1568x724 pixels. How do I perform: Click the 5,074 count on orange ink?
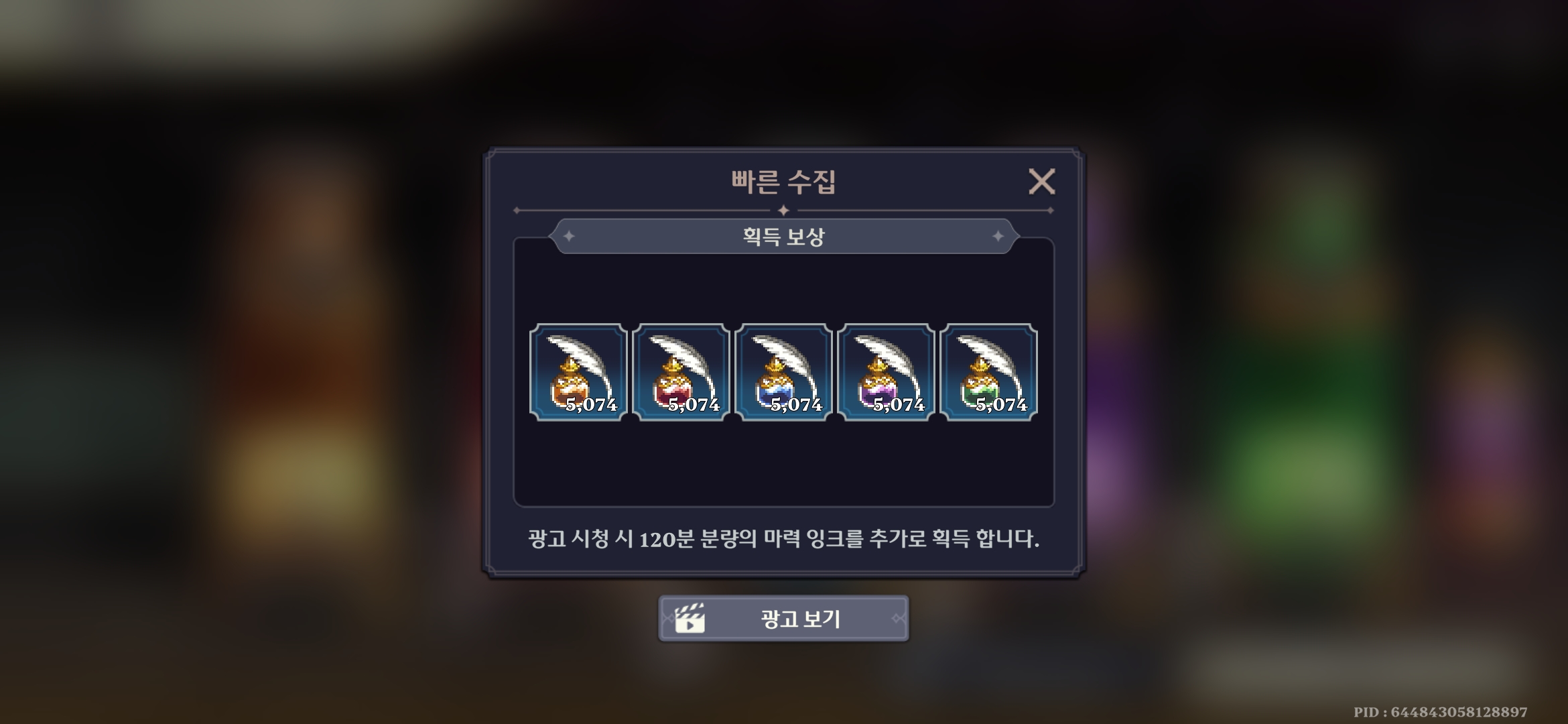click(591, 404)
